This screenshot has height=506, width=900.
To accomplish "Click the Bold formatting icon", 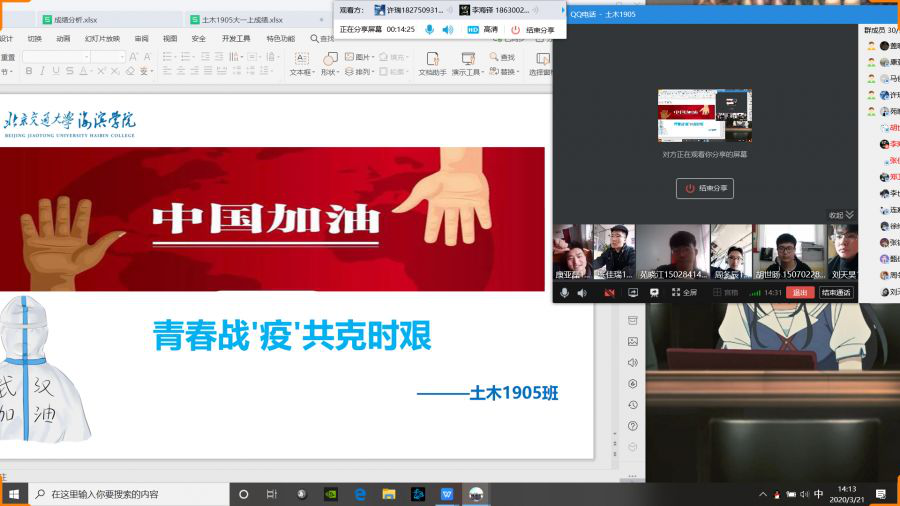I will tap(29, 71).
